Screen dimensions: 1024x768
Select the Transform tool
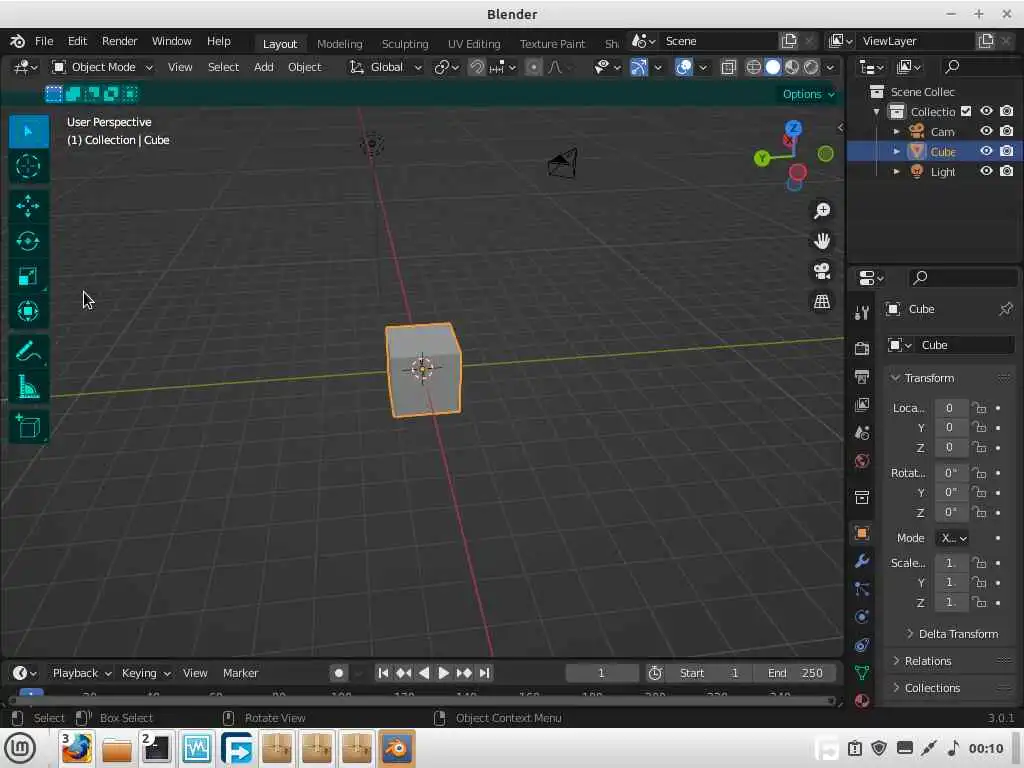coord(28,312)
